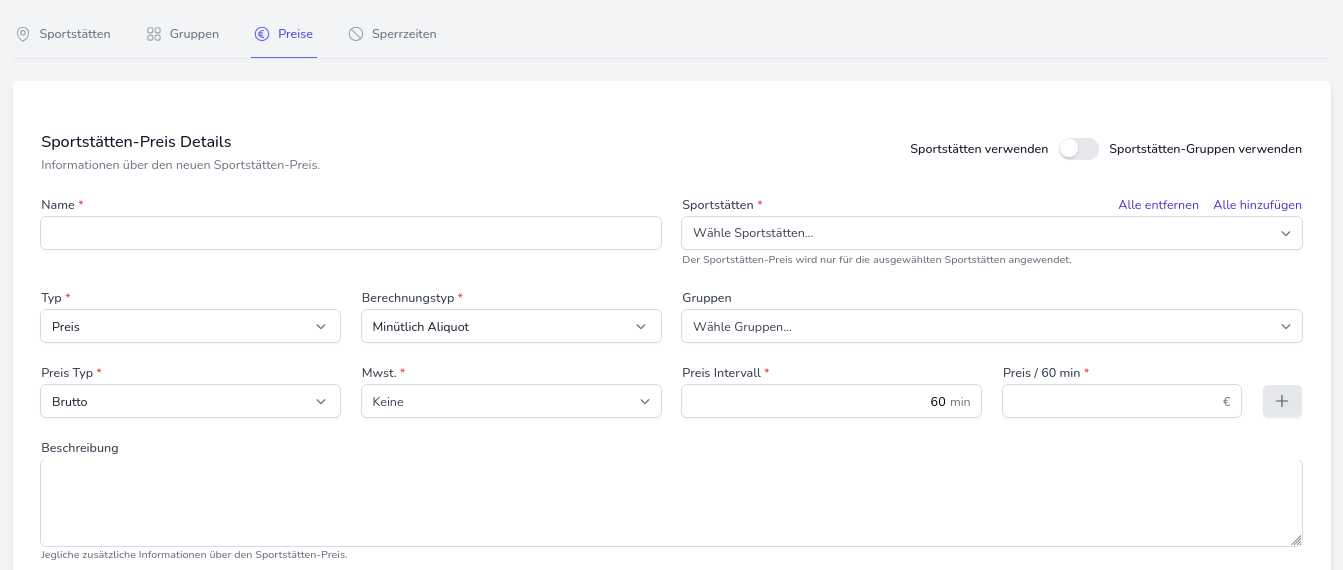Grab the resize handle of the Beschreibung textarea
Image resolution: width=1343 pixels, height=570 pixels.
tap(1296, 540)
